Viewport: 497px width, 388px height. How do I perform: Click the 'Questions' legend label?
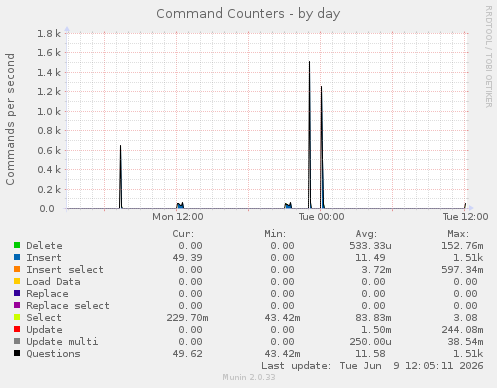pos(53,354)
